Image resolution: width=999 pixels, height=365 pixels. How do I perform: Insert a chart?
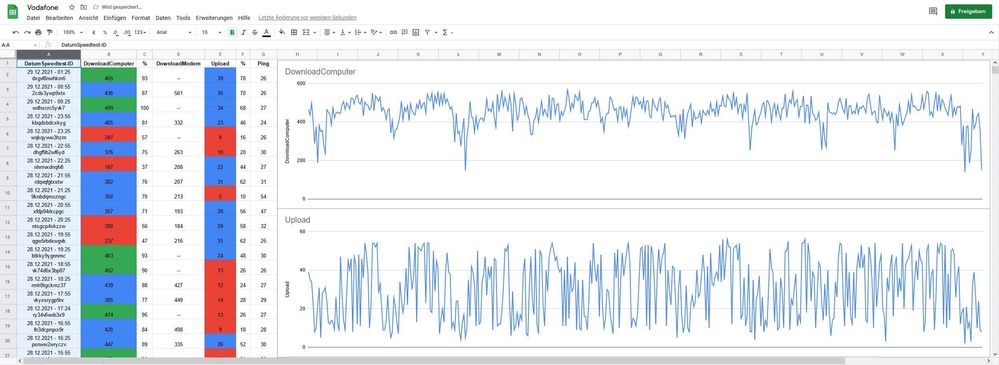click(x=415, y=32)
